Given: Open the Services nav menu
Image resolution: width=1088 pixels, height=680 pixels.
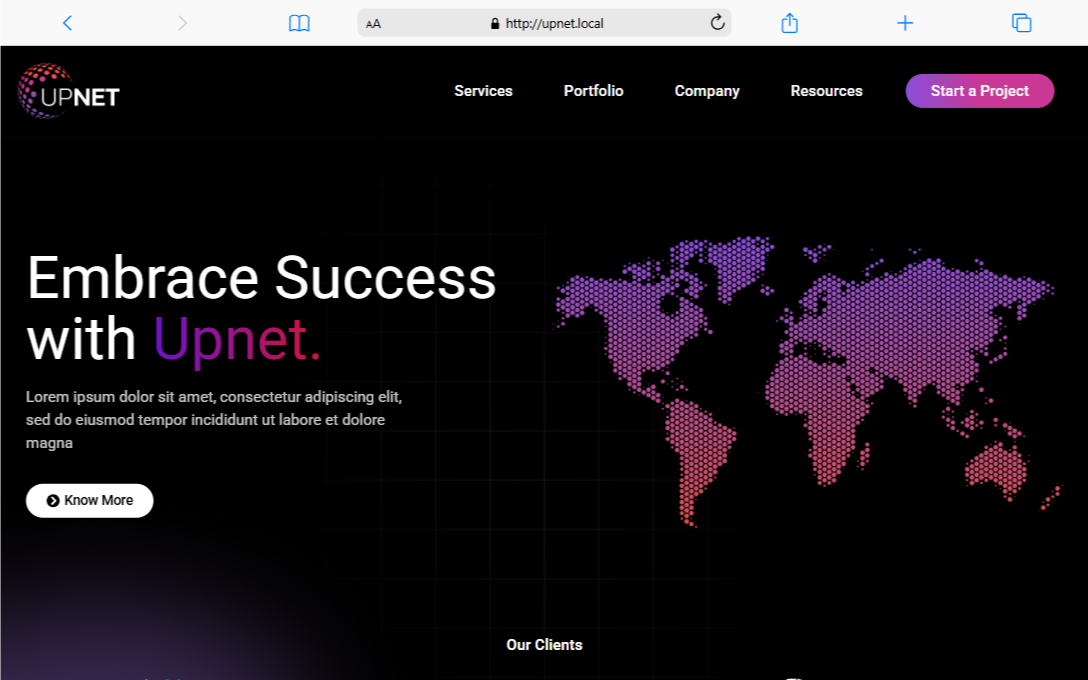Looking at the screenshot, I should click(483, 91).
